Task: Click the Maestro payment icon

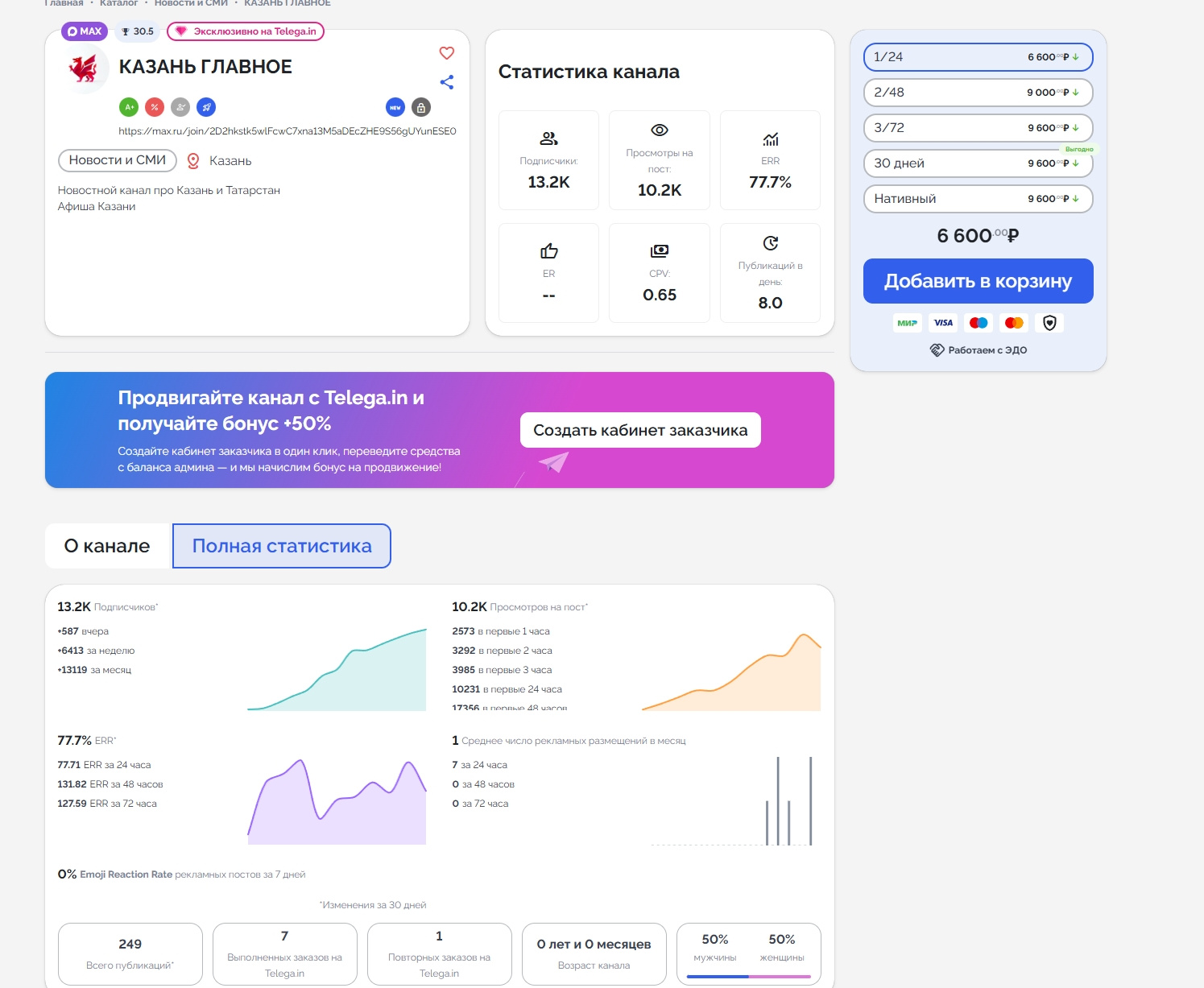Action: (x=979, y=323)
